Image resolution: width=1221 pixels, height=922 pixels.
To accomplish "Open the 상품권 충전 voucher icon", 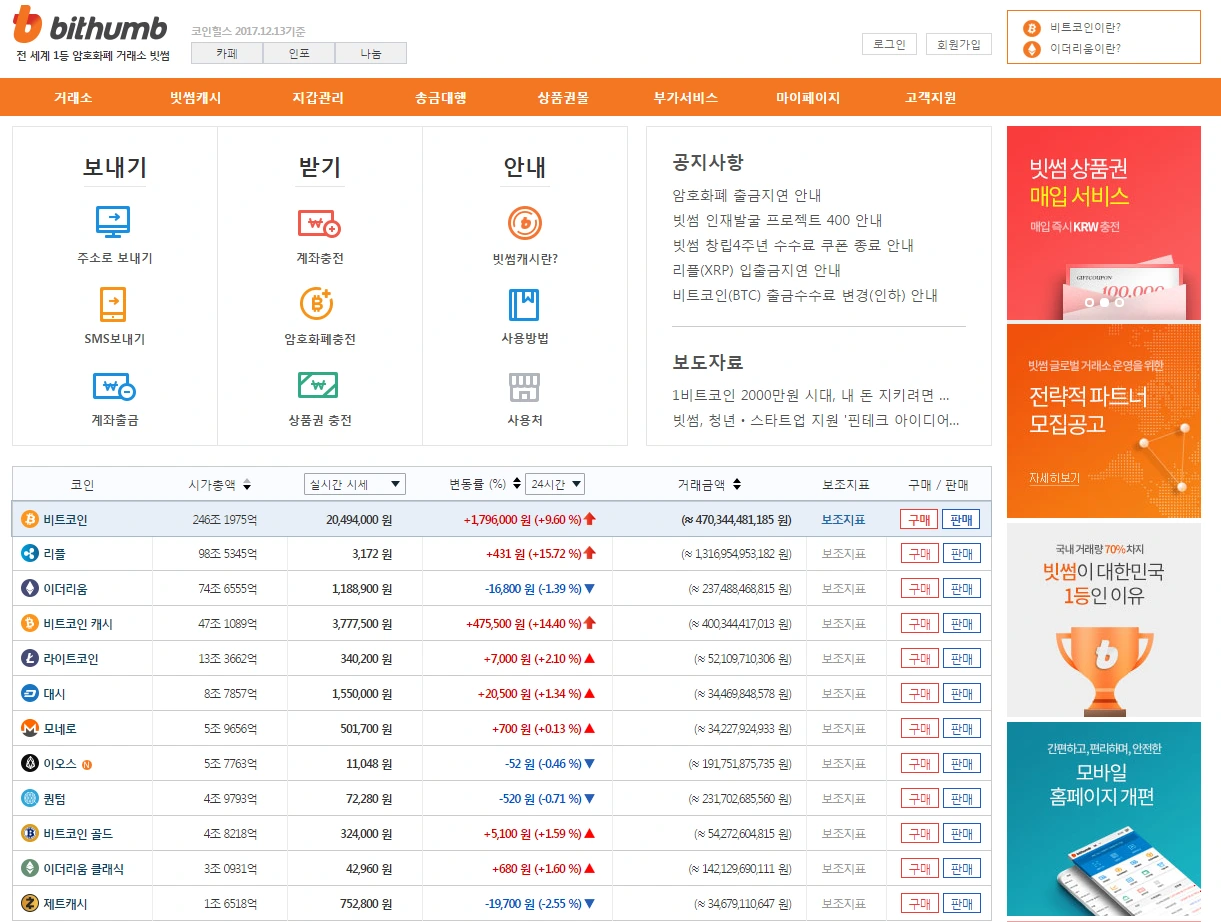I will point(318,385).
